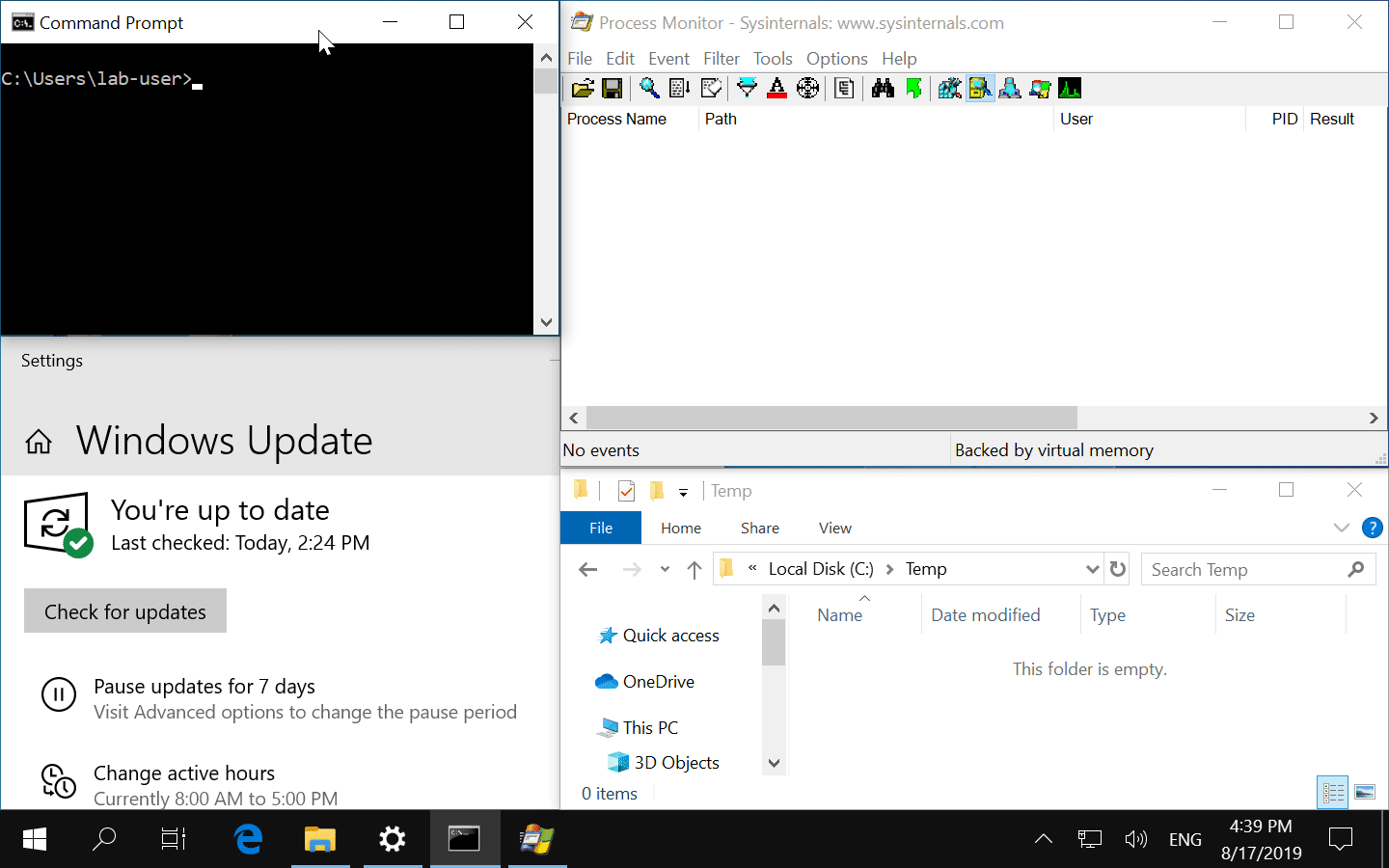Click the Find binoculars icon

[x=883, y=89]
